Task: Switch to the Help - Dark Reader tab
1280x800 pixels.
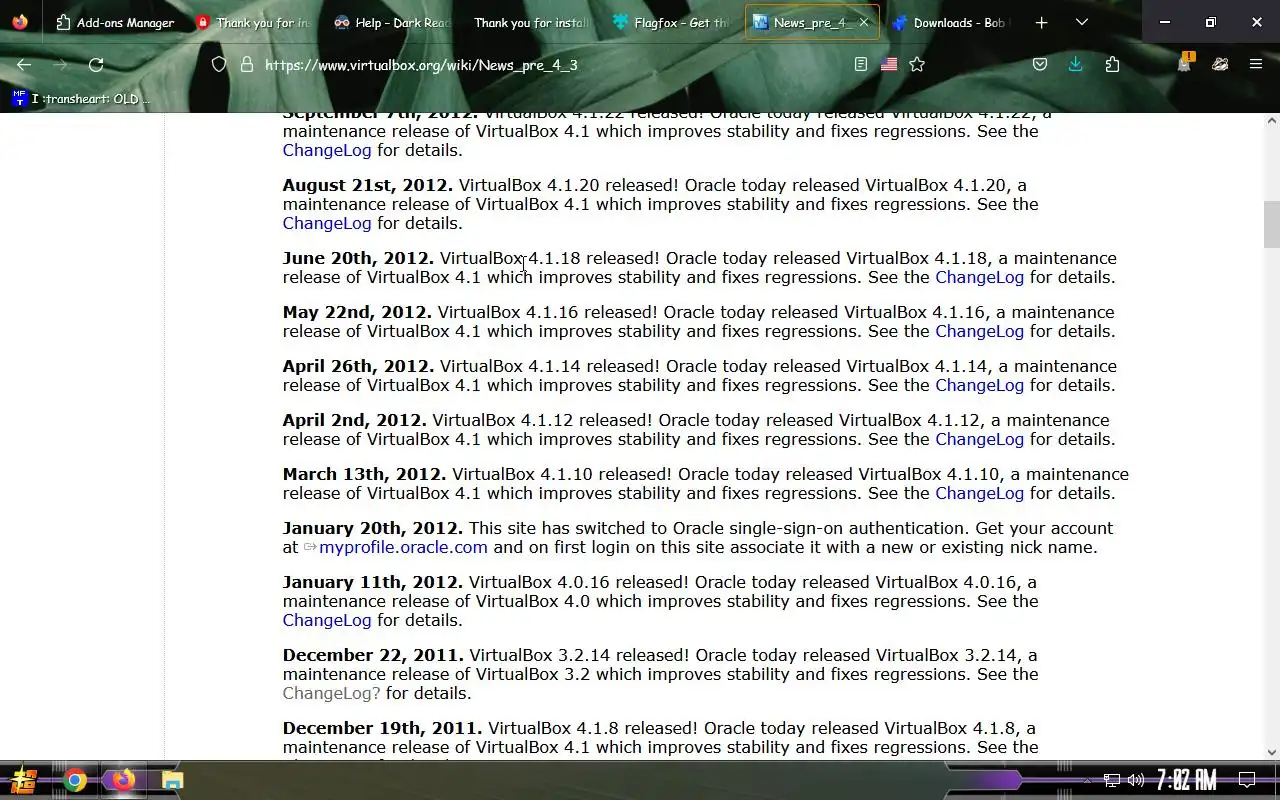Action: [394, 22]
